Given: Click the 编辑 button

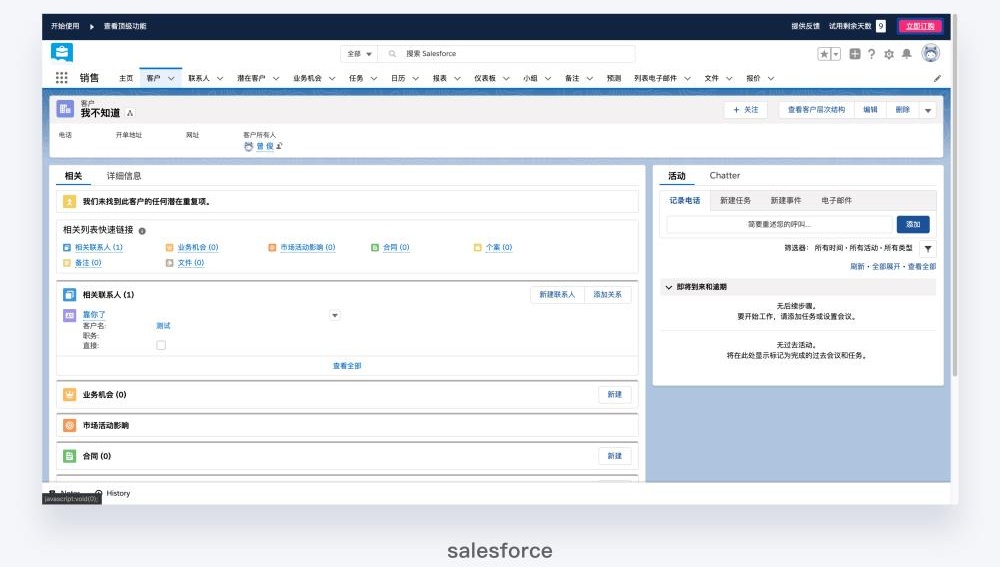Looking at the screenshot, I should click(x=870, y=110).
